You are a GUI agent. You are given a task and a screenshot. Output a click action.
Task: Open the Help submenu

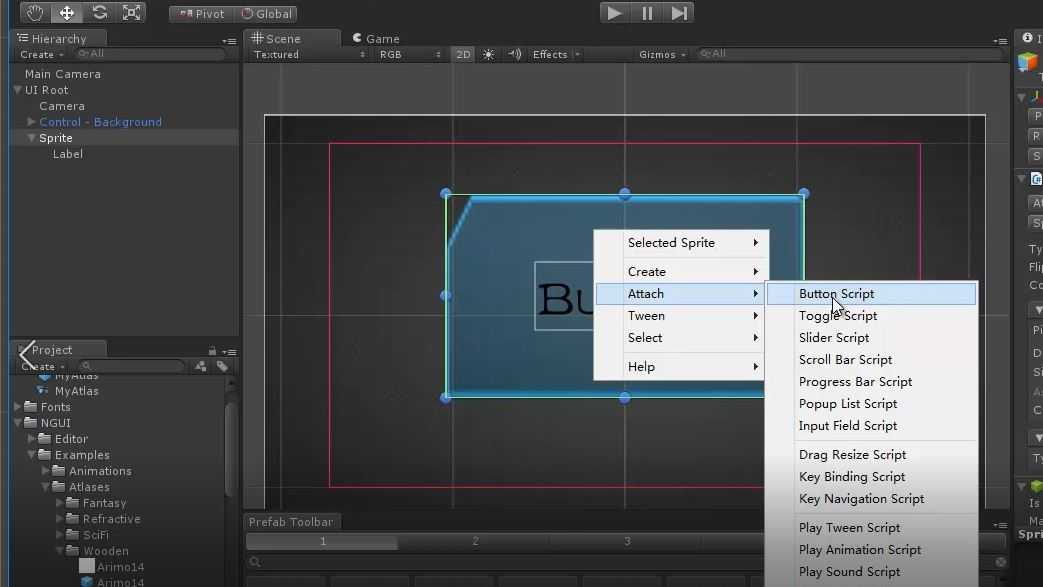tap(681, 367)
